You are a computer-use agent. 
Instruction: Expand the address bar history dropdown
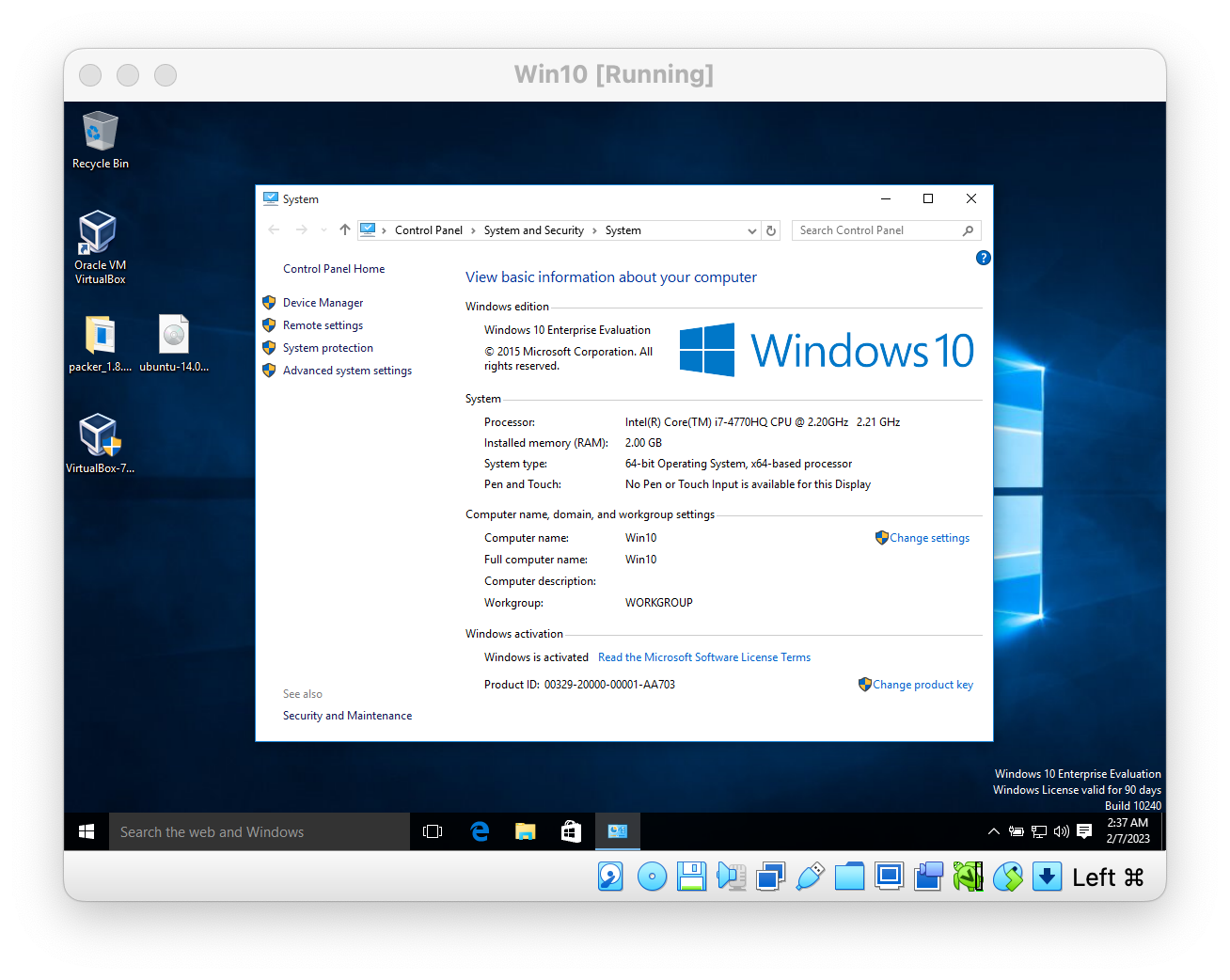click(751, 230)
